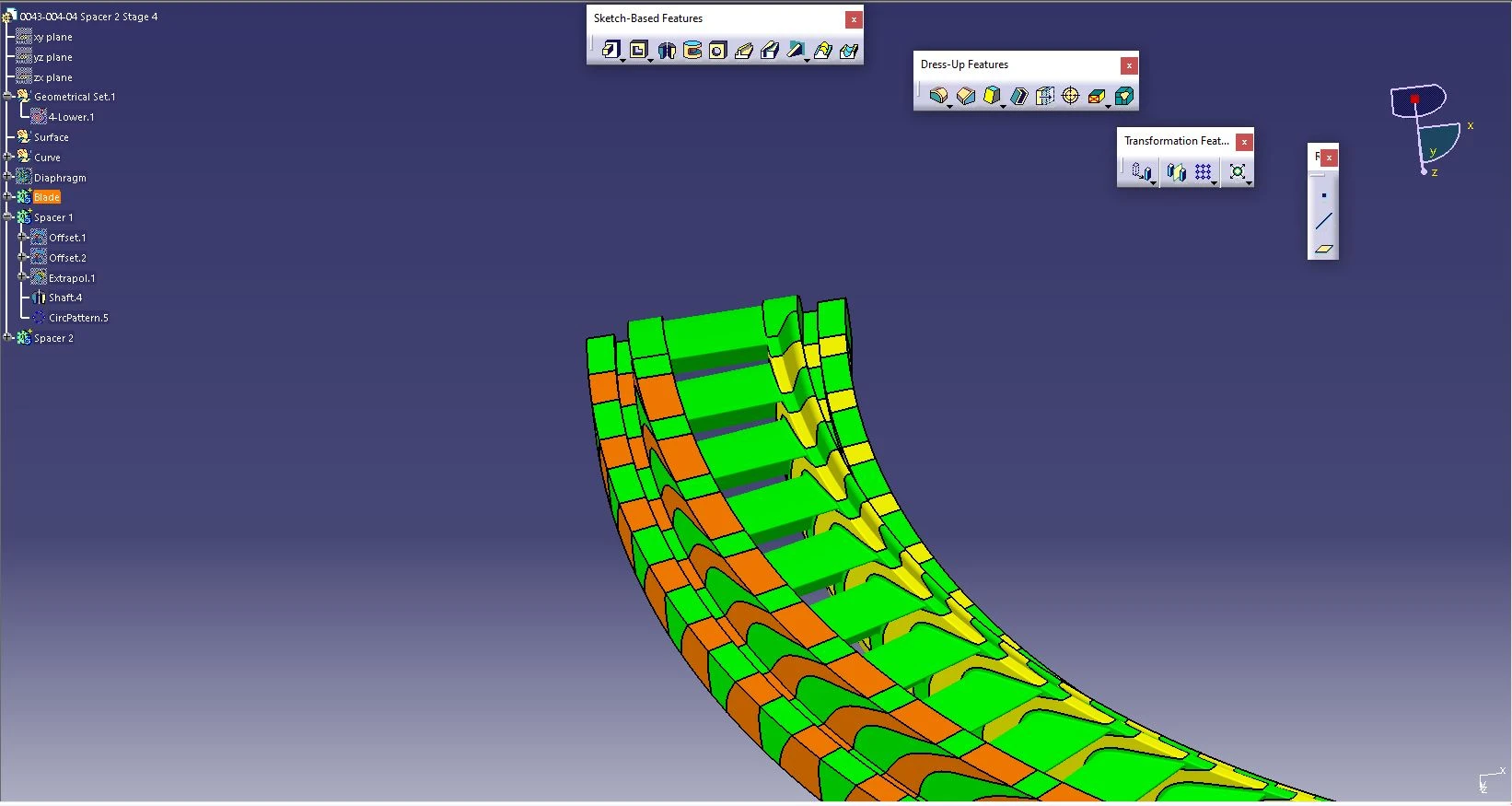Screen dimensions: 1512x806
Task: Select the Pocket tool icon
Action: (x=638, y=50)
